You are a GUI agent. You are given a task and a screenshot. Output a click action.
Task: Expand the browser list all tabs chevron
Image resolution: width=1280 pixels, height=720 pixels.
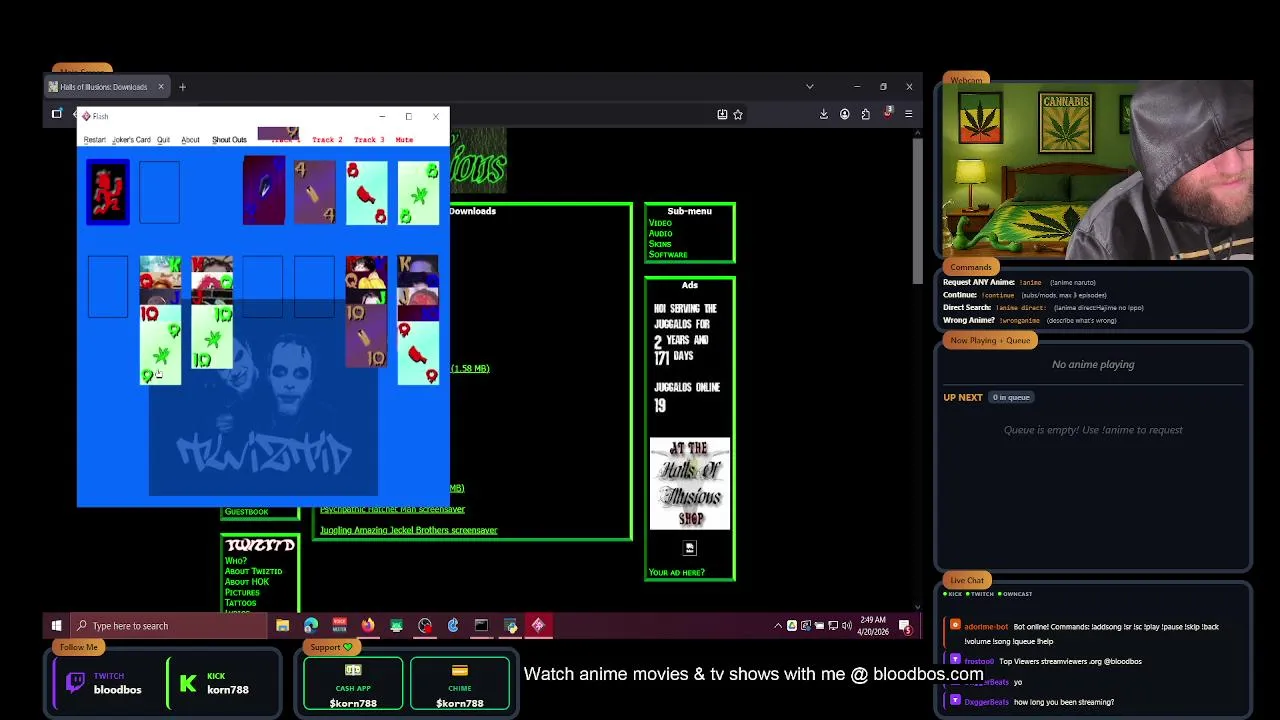pos(809,87)
